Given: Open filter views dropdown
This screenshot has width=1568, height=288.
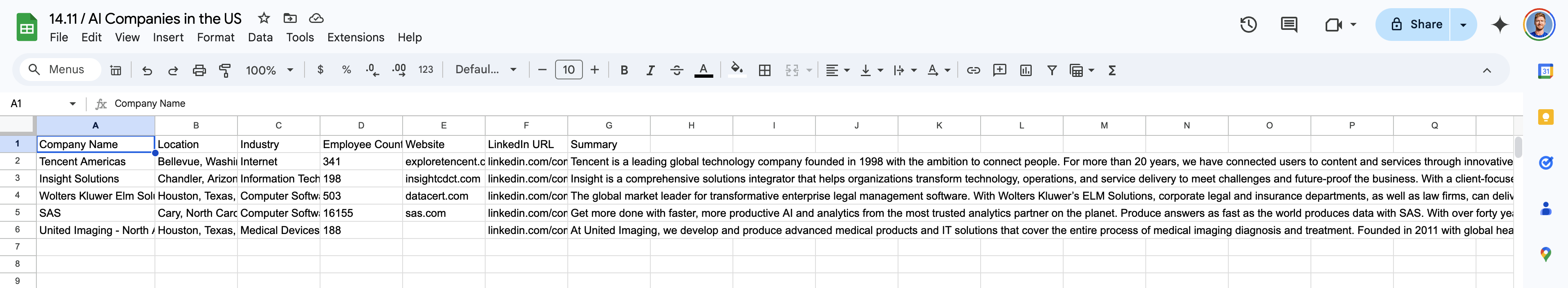Looking at the screenshot, I should [x=1082, y=70].
